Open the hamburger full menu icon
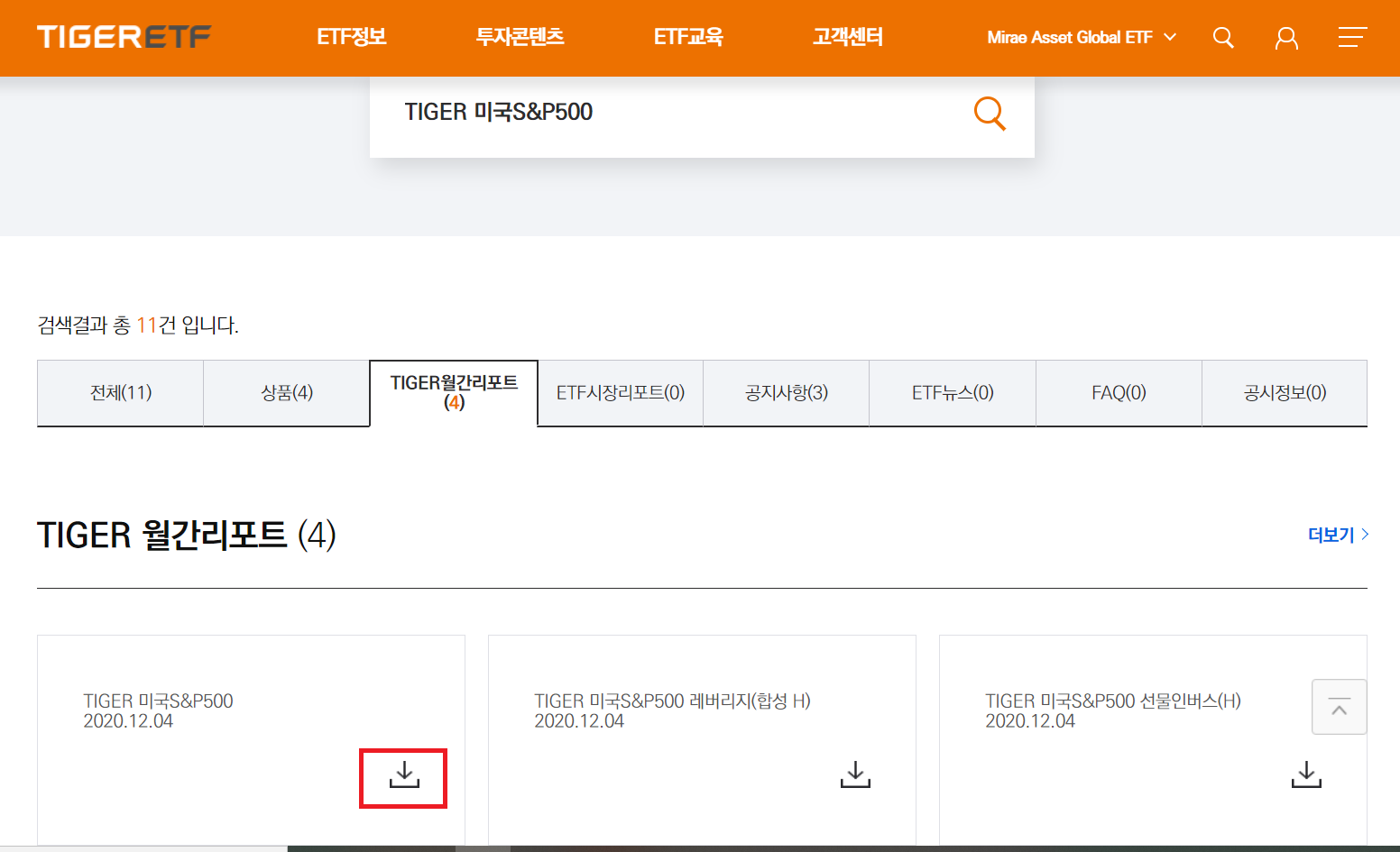The image size is (1400, 852). point(1352,37)
